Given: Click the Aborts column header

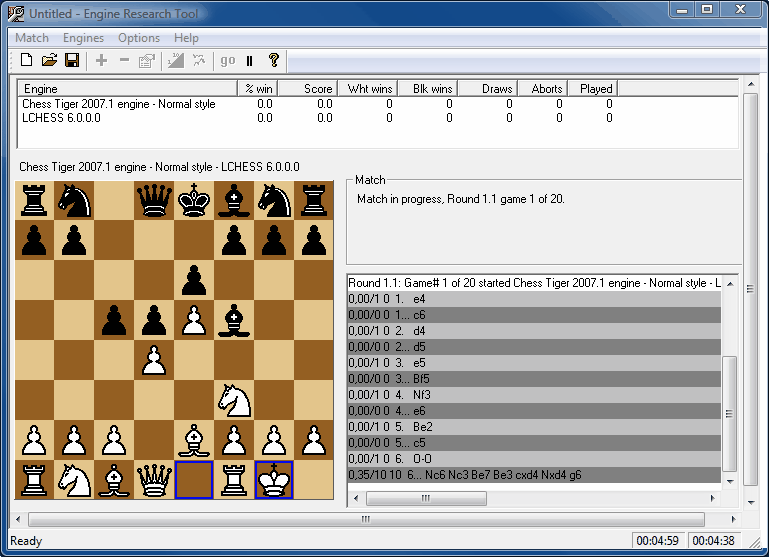Looking at the screenshot, I should (x=543, y=89).
